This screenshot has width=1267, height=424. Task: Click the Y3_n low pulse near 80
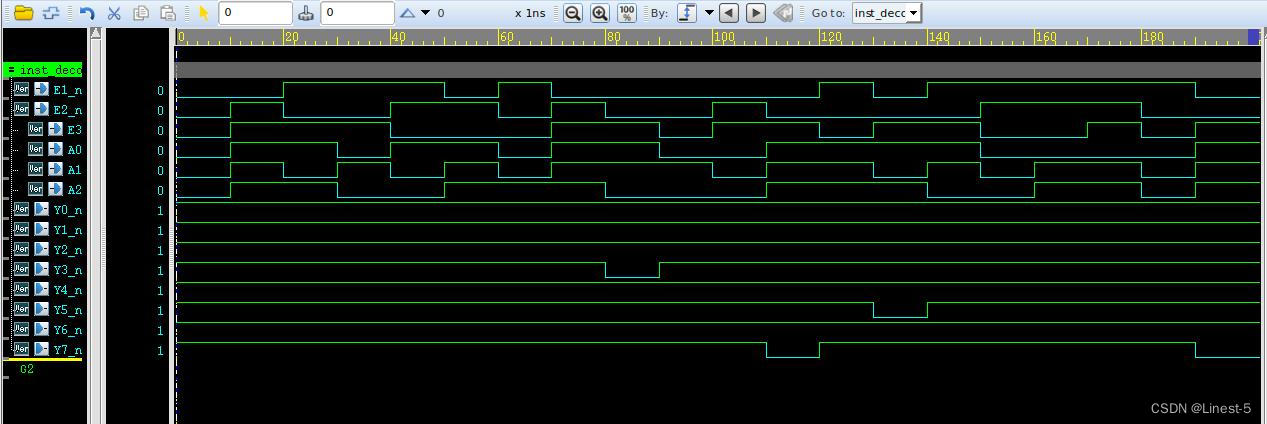(632, 270)
